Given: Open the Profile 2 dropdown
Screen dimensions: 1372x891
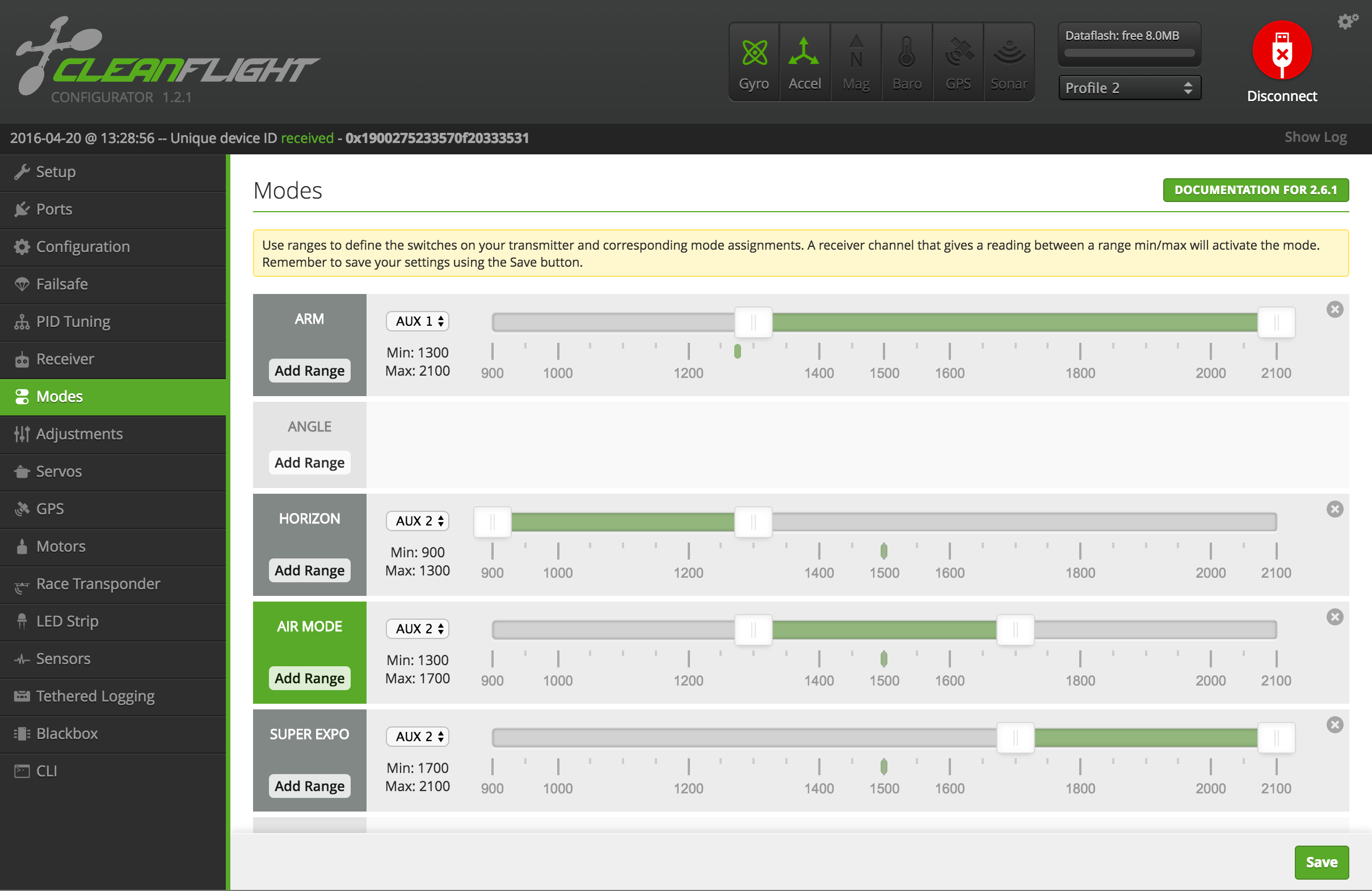Looking at the screenshot, I should pos(1129,87).
